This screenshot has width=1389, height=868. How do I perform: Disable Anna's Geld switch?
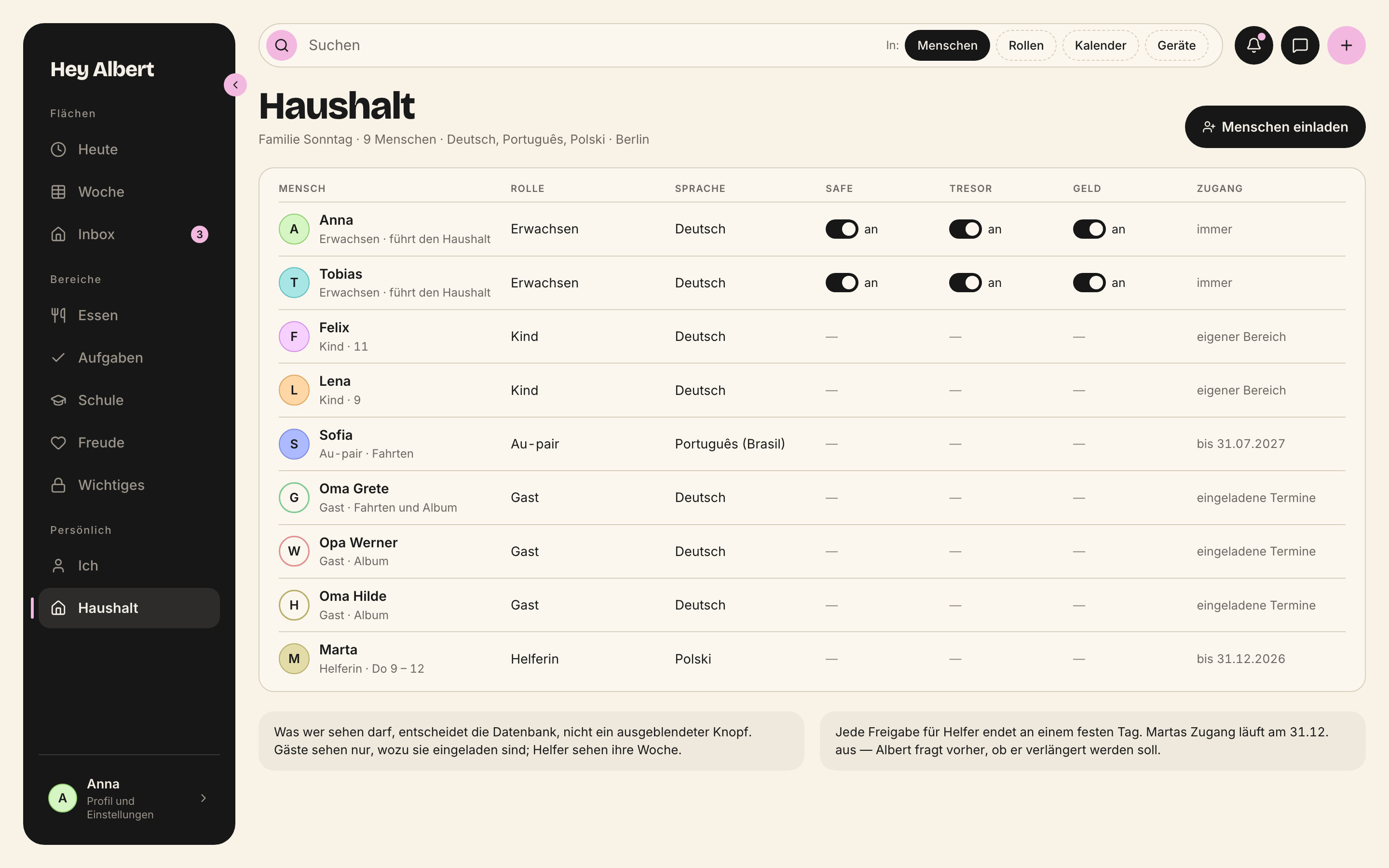click(1089, 229)
